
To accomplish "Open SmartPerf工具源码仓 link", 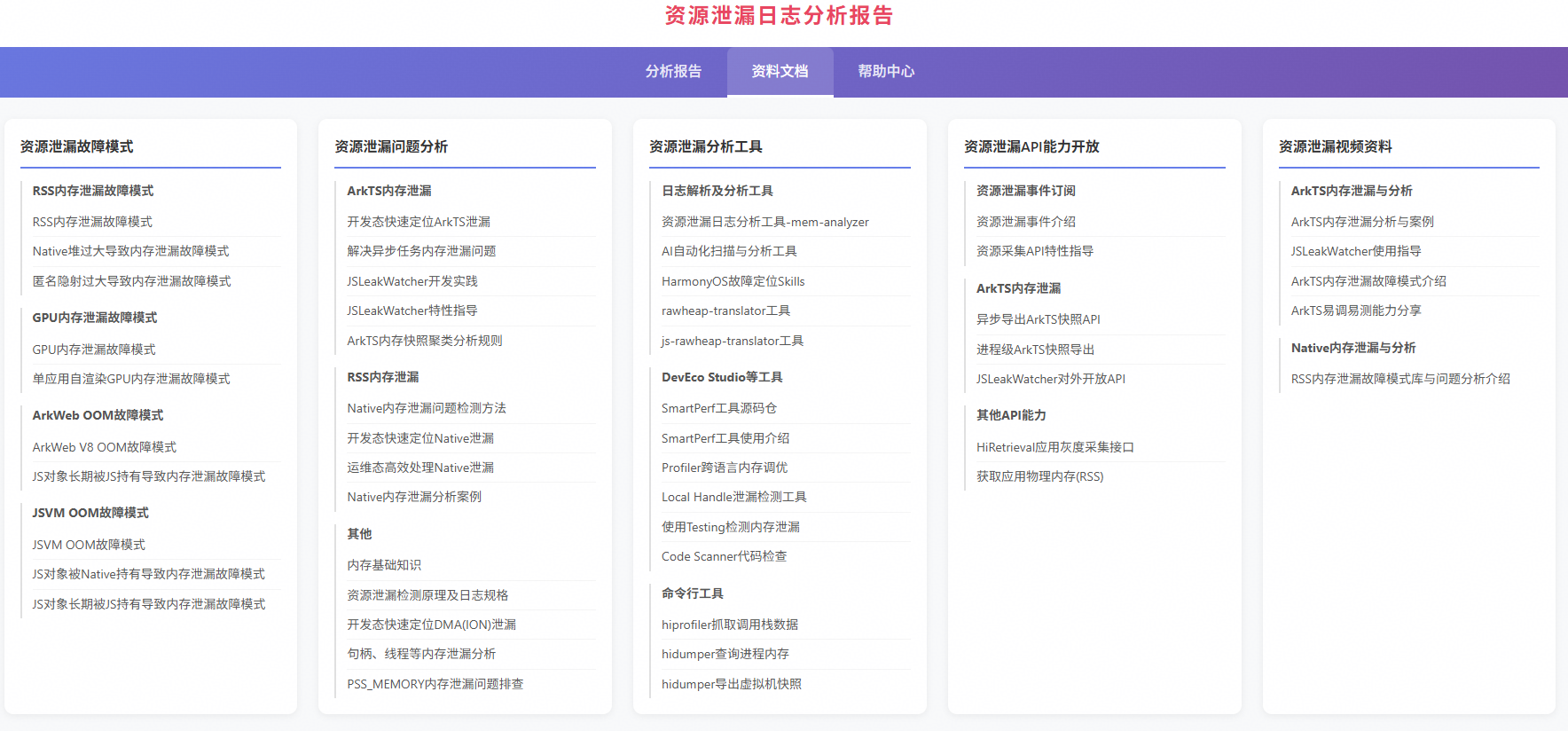I will click(x=719, y=408).
